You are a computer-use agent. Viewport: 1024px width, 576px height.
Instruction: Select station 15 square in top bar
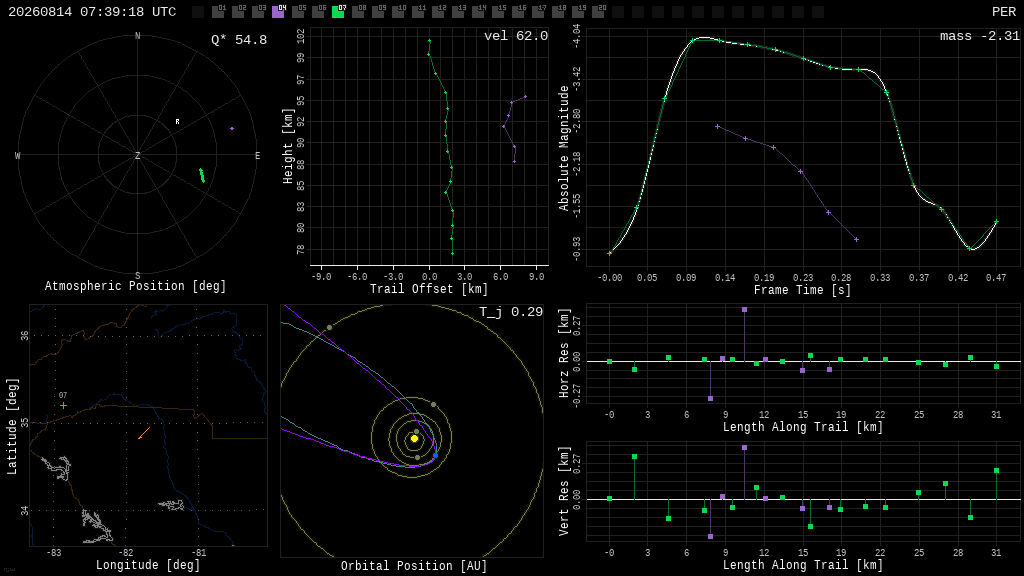click(x=498, y=12)
